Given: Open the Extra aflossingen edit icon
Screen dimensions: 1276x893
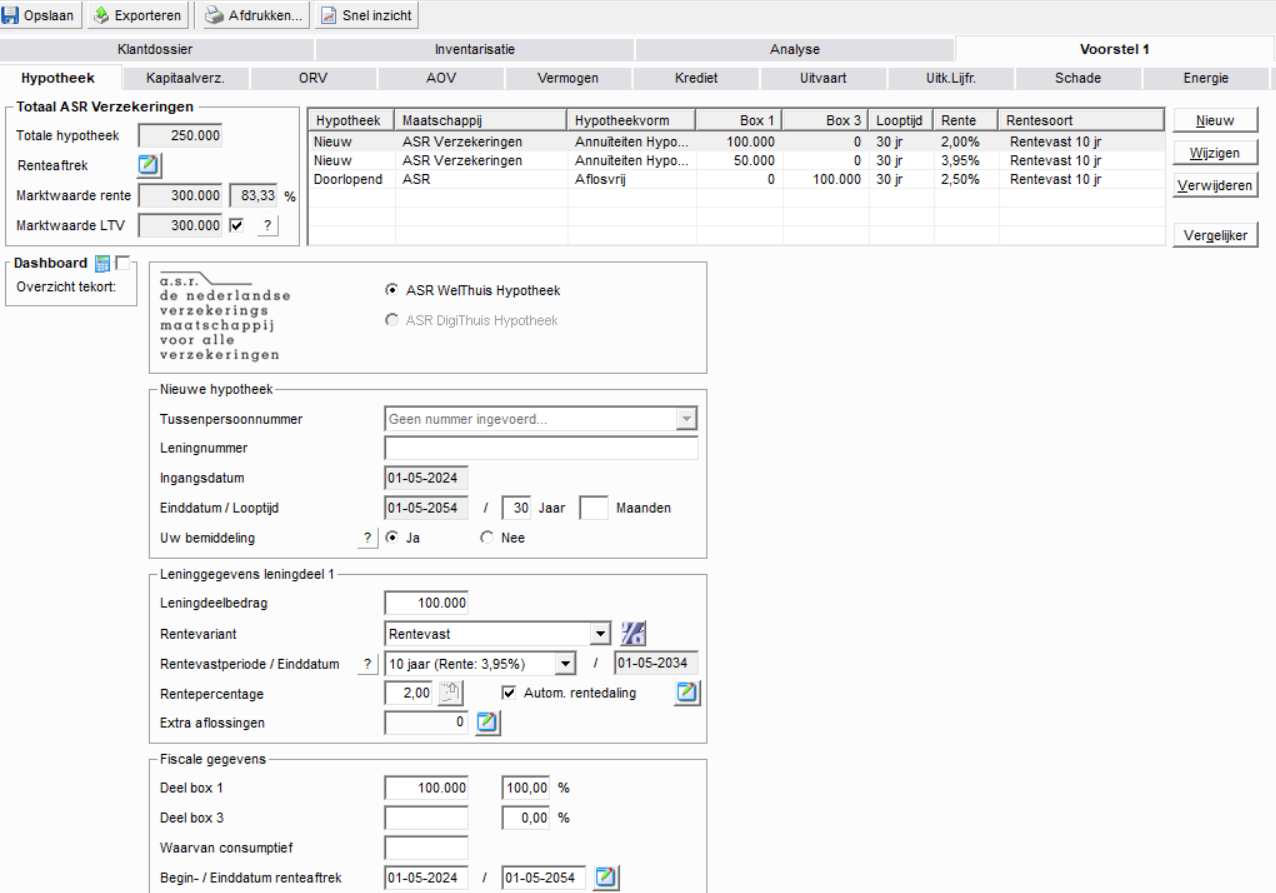Looking at the screenshot, I should [487, 722].
